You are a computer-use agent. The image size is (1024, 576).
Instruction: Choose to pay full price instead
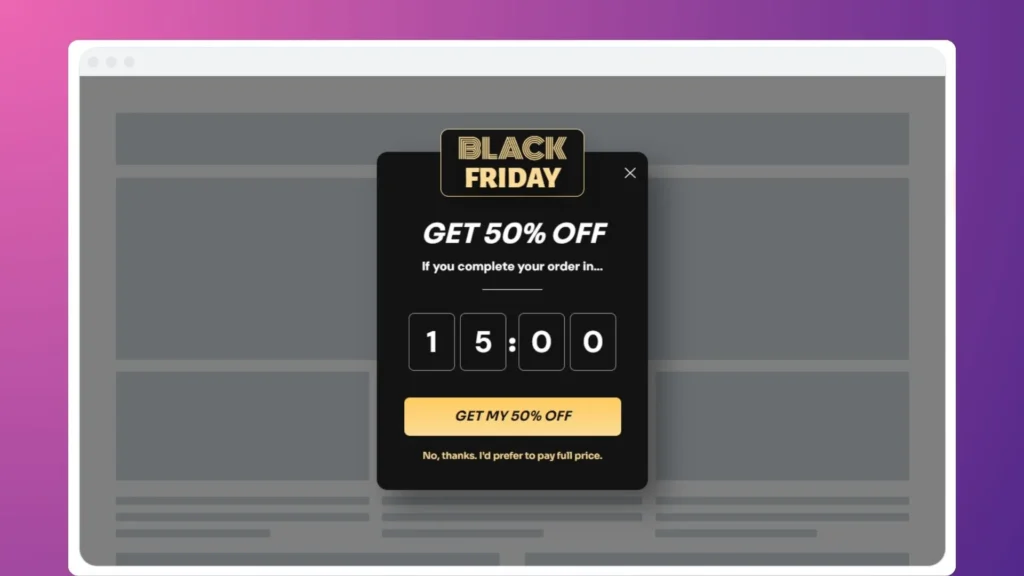[511, 455]
